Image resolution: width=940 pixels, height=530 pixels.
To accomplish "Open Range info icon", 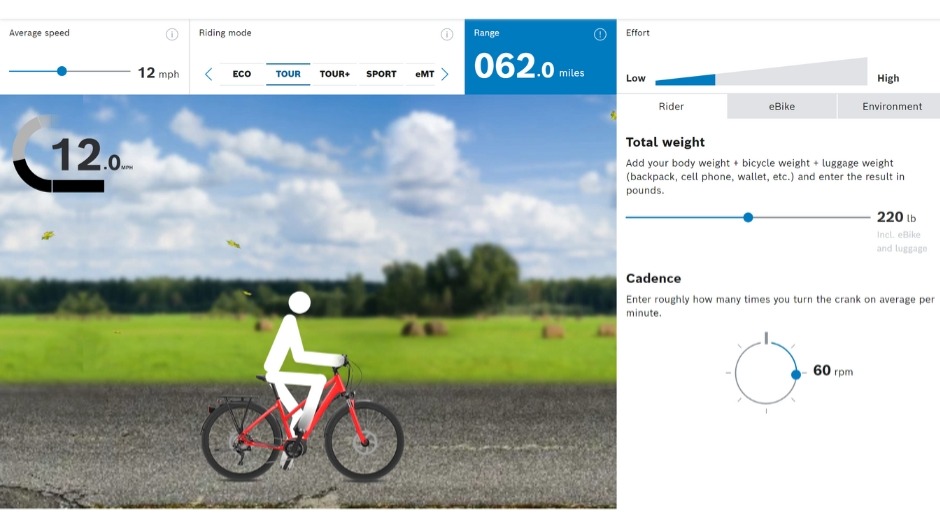I will pyautogui.click(x=600, y=34).
